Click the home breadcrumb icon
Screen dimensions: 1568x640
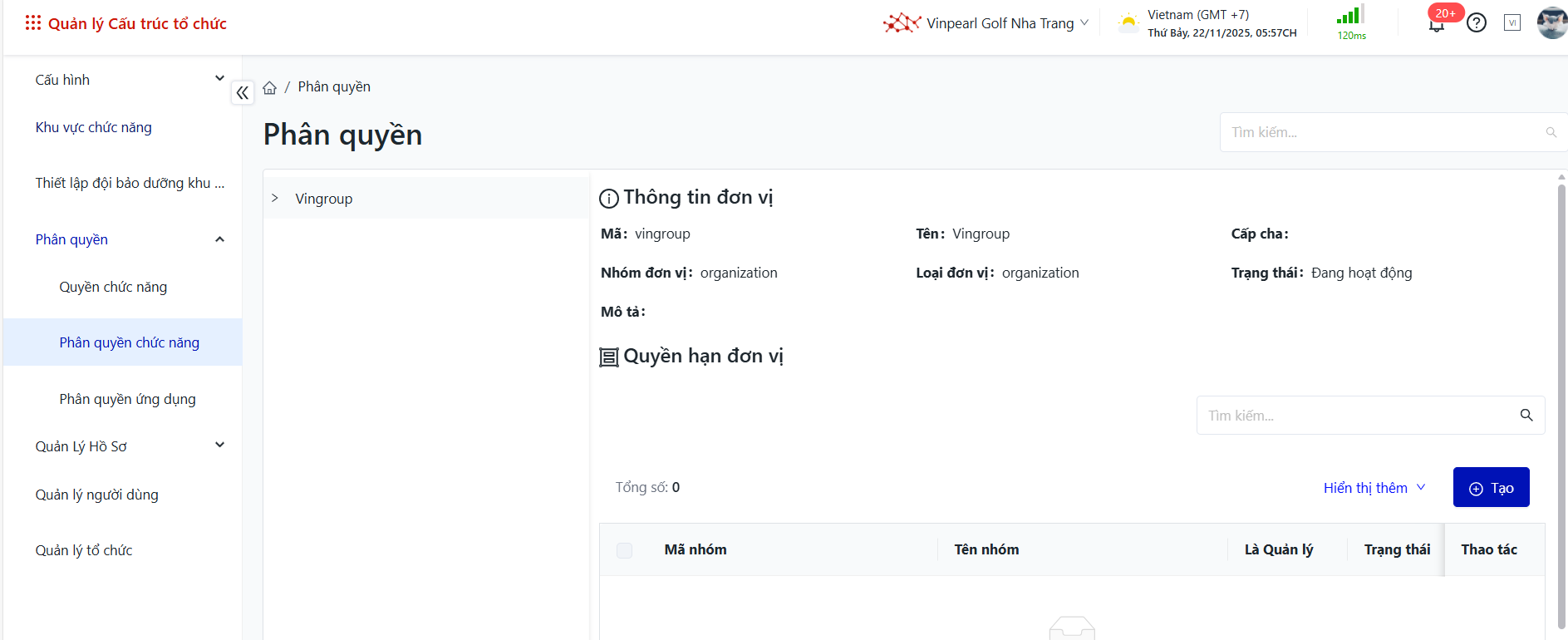coord(269,88)
